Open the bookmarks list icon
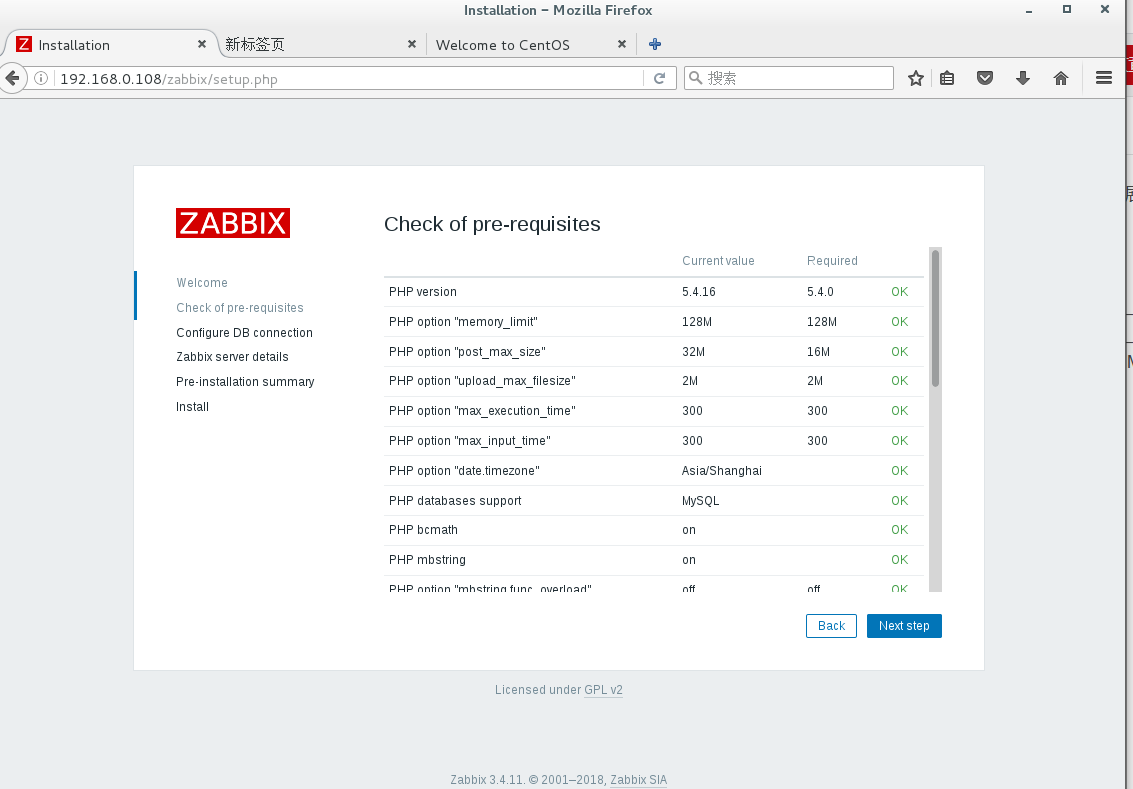The height and width of the screenshot is (789, 1133). point(947,78)
